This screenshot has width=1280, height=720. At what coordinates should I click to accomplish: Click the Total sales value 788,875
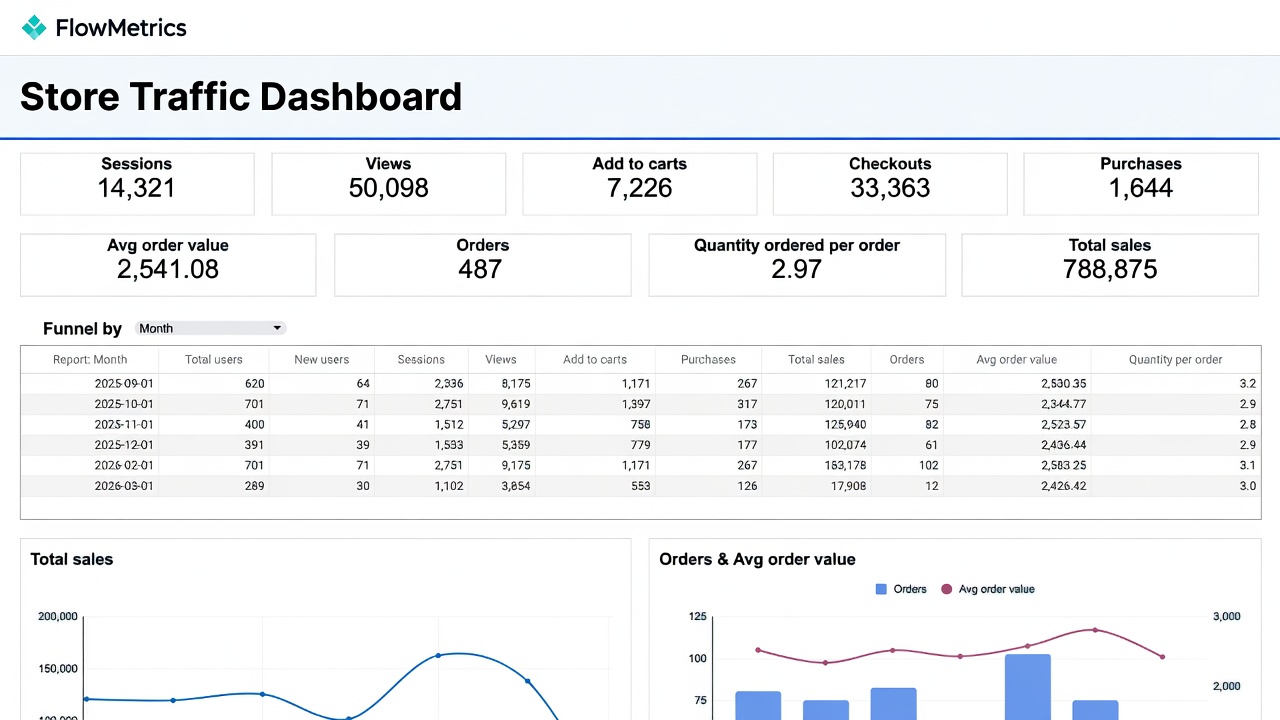[x=1110, y=269]
